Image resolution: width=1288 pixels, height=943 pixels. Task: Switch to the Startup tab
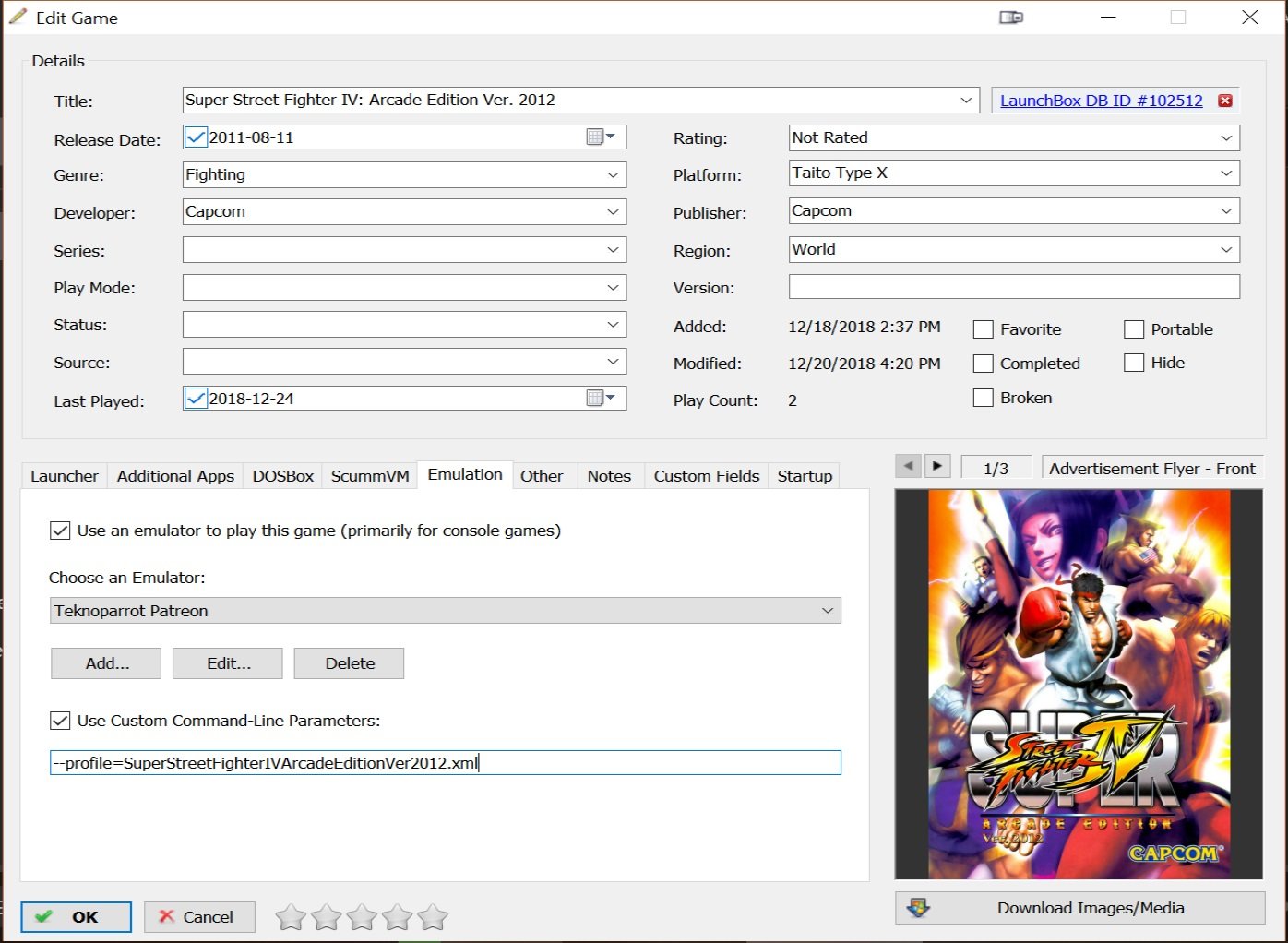[805, 476]
